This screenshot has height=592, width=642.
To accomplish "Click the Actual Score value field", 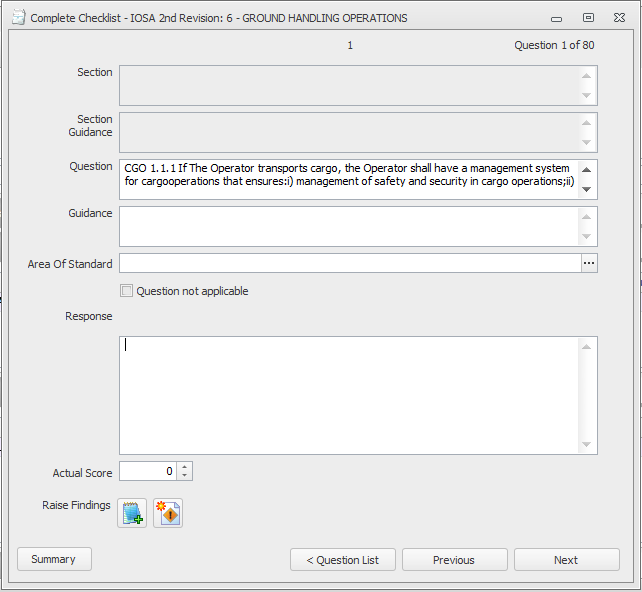I will tap(148, 471).
